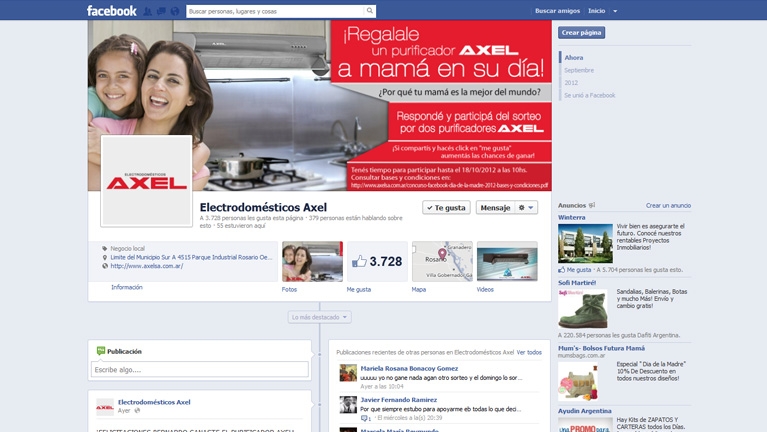
Task: Open the friend requests icon in top bar
Action: tap(147, 11)
